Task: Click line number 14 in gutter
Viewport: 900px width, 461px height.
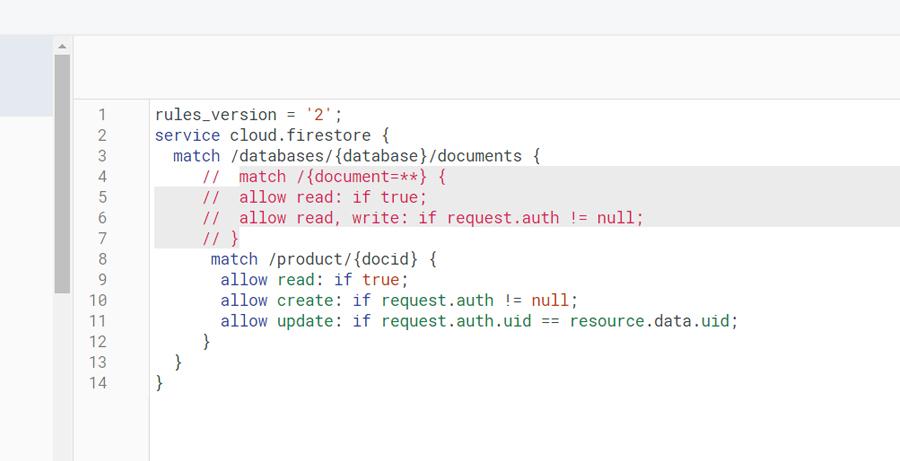Action: 98,383
